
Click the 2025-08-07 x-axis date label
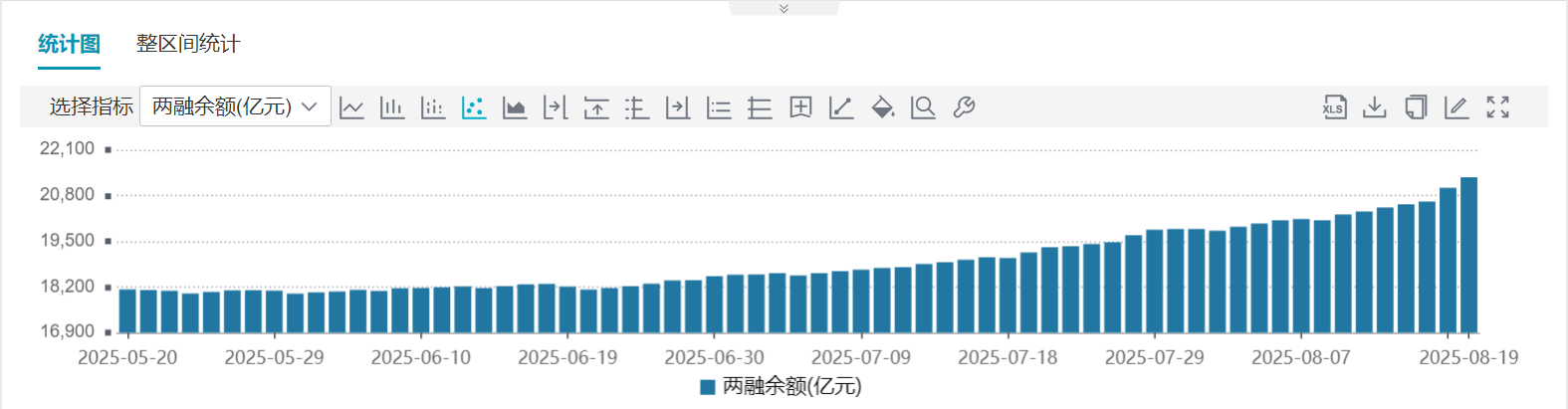(1301, 357)
